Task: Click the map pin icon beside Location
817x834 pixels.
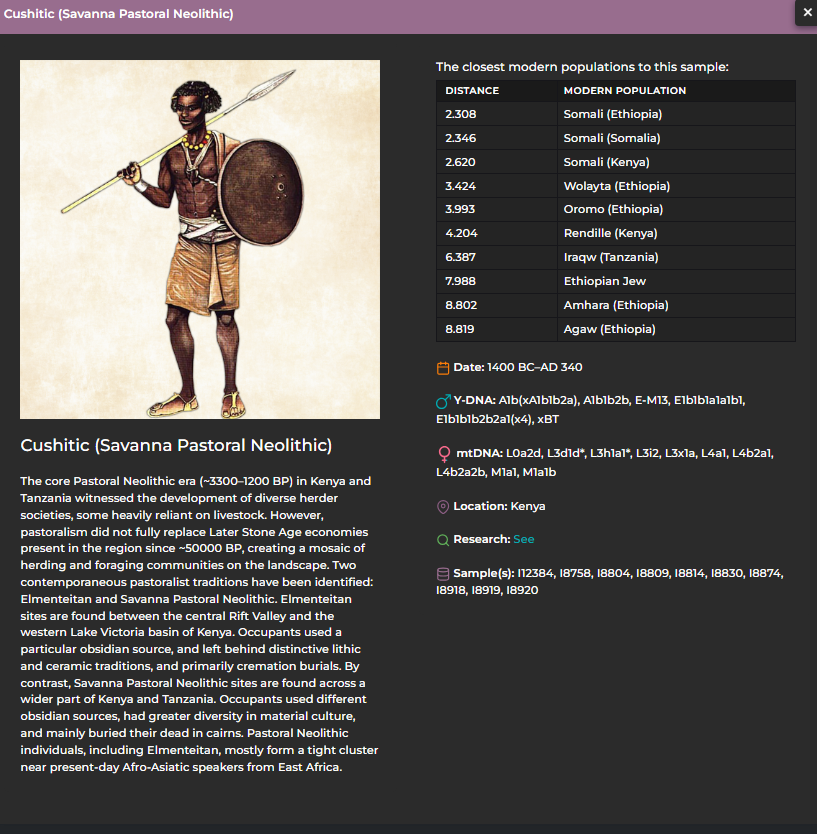Action: click(x=443, y=507)
